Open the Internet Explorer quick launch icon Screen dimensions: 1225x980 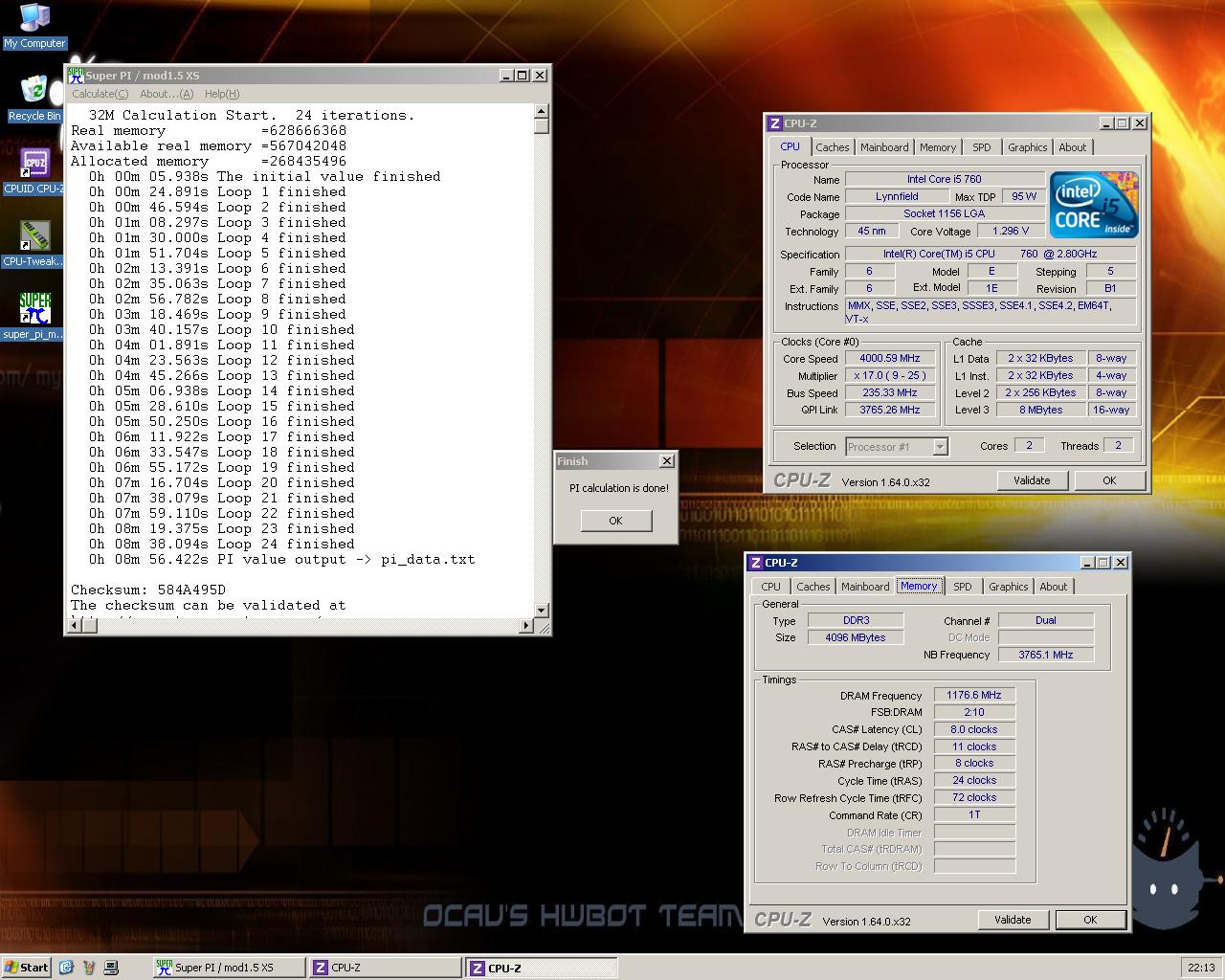click(66, 968)
